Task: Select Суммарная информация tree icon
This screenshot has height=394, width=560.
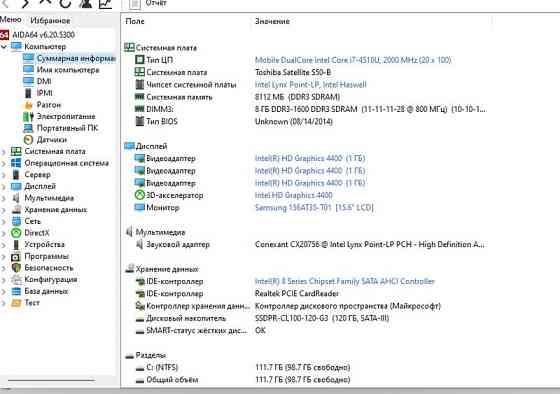Action: click(29, 58)
